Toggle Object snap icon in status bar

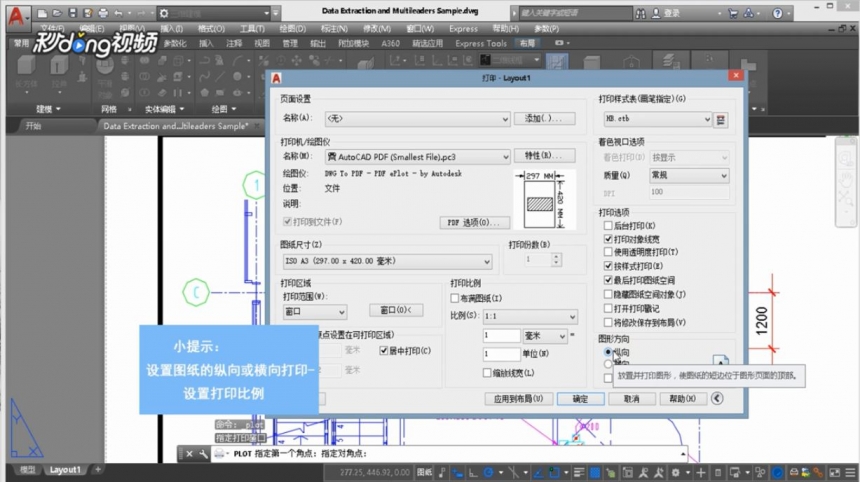pyautogui.click(x=553, y=472)
